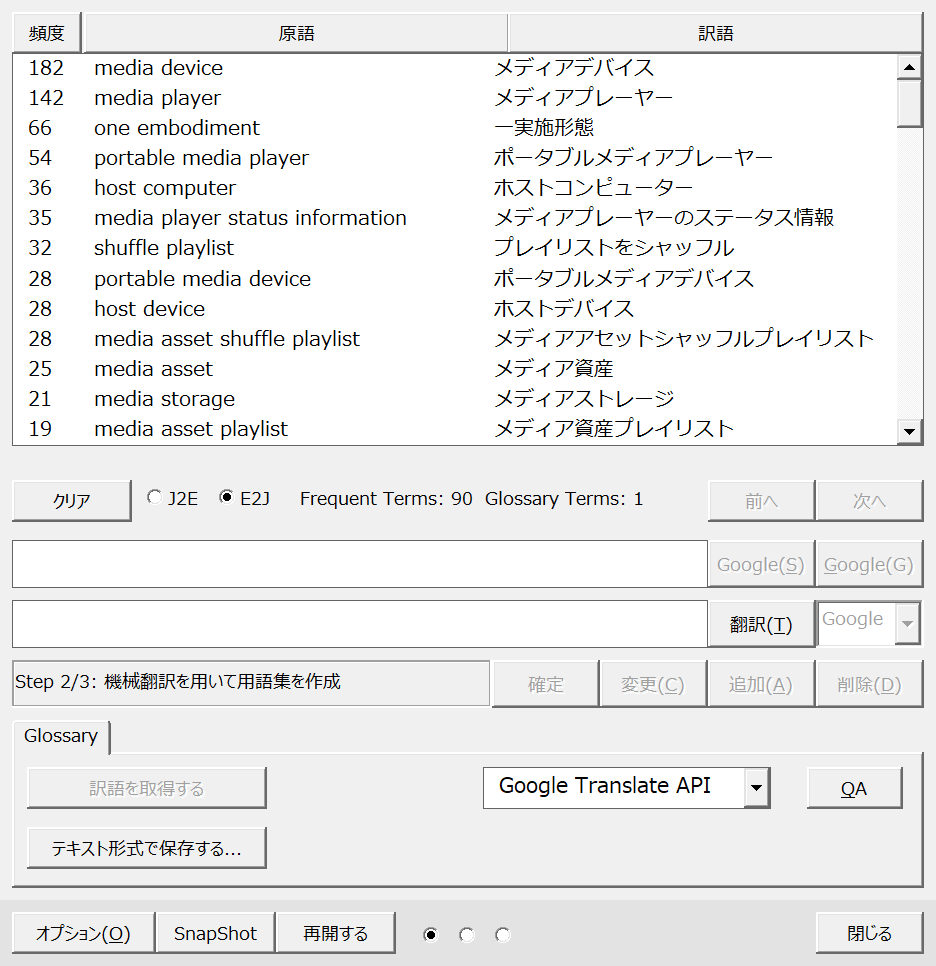Screen dimensions: 936x966
Task: Click the 閉じる button
Action: tap(869, 933)
